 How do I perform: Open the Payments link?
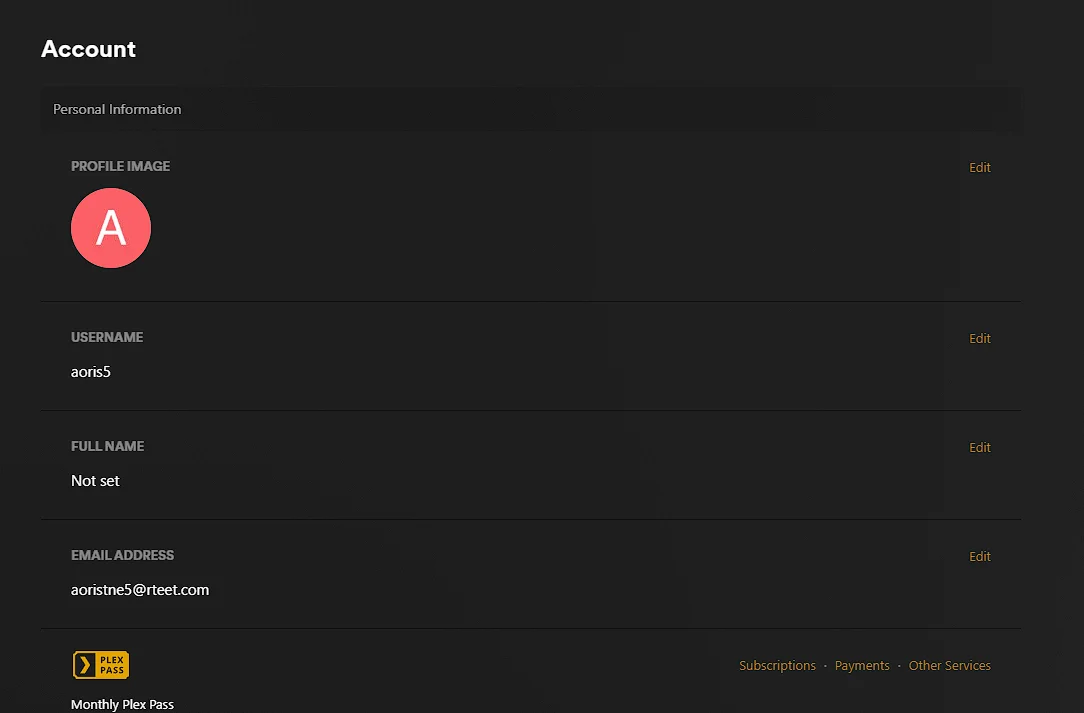(862, 665)
